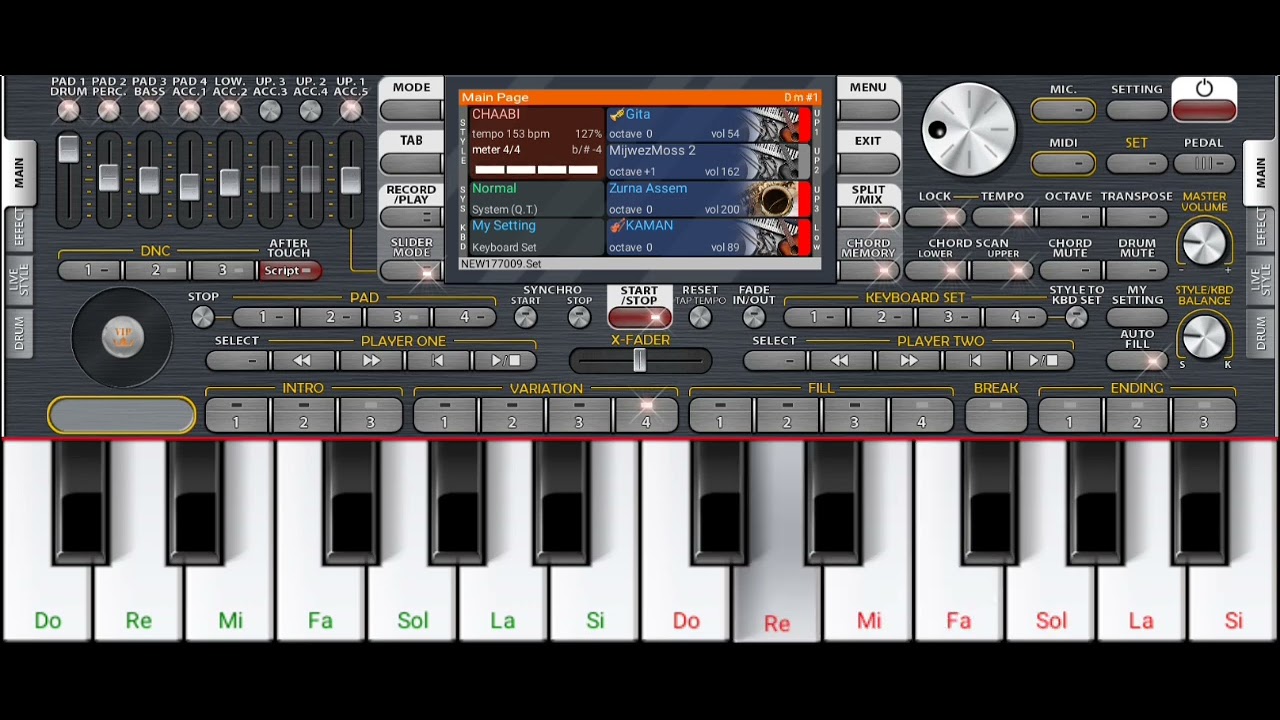Click the Style to KBD Set knob
Screen dimensions: 1280x720
click(1076, 318)
